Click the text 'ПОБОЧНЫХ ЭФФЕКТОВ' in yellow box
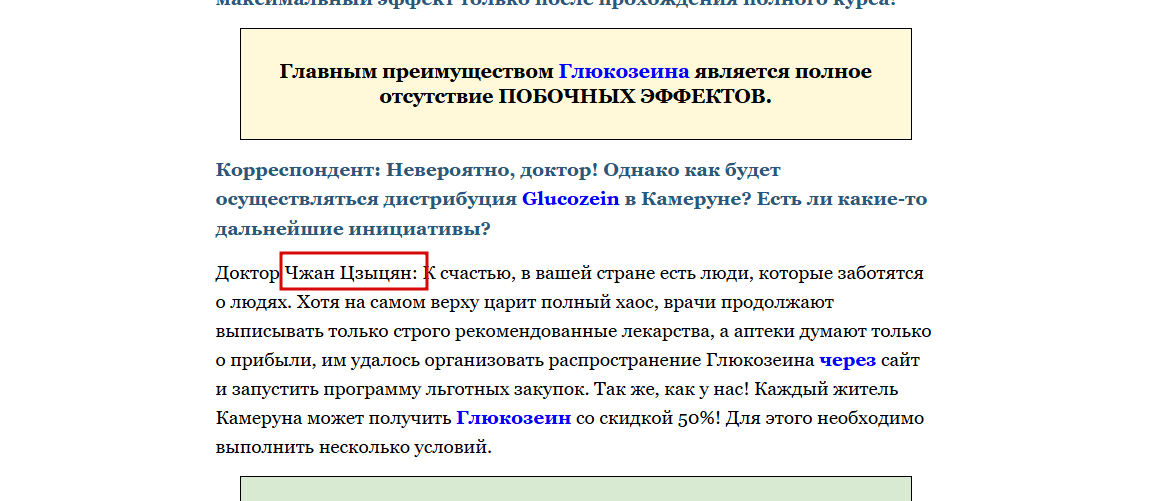1157x501 pixels. pyautogui.click(x=633, y=97)
